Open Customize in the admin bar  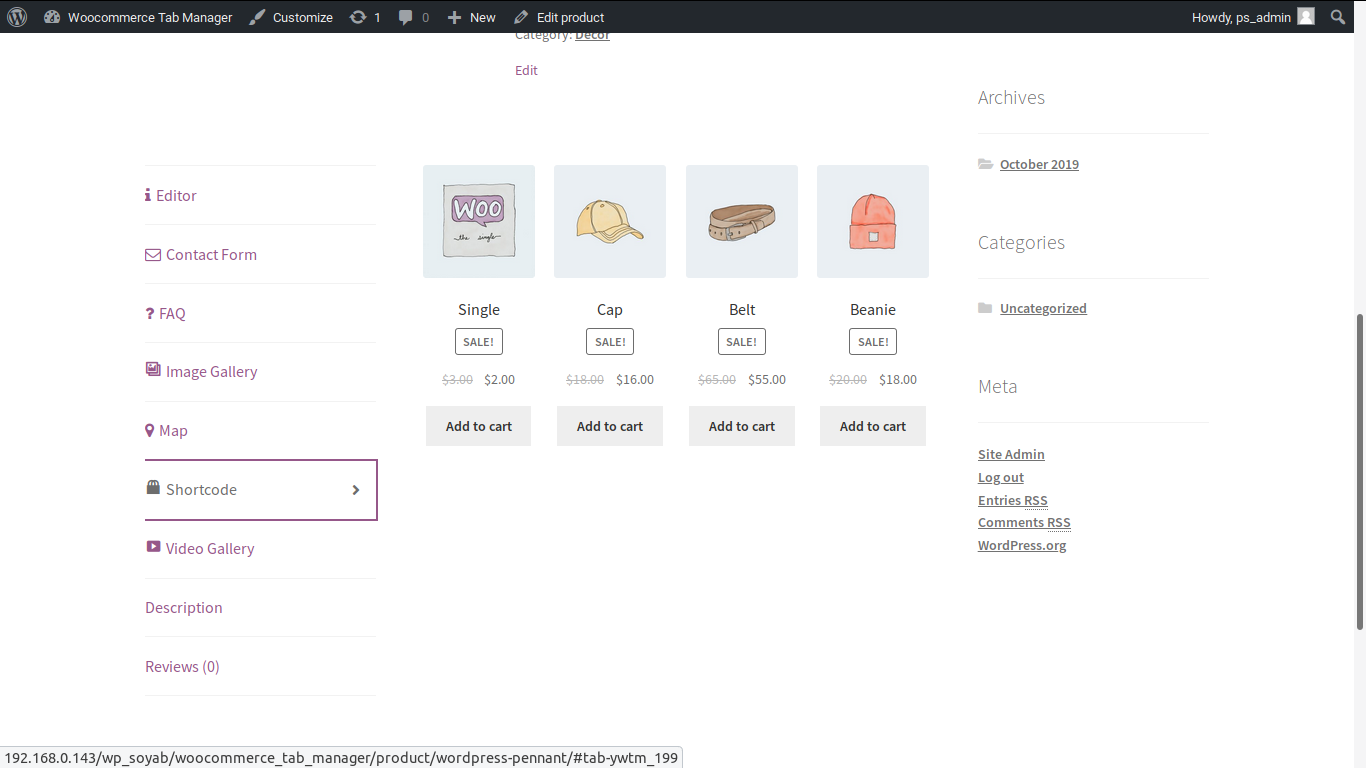[x=291, y=17]
